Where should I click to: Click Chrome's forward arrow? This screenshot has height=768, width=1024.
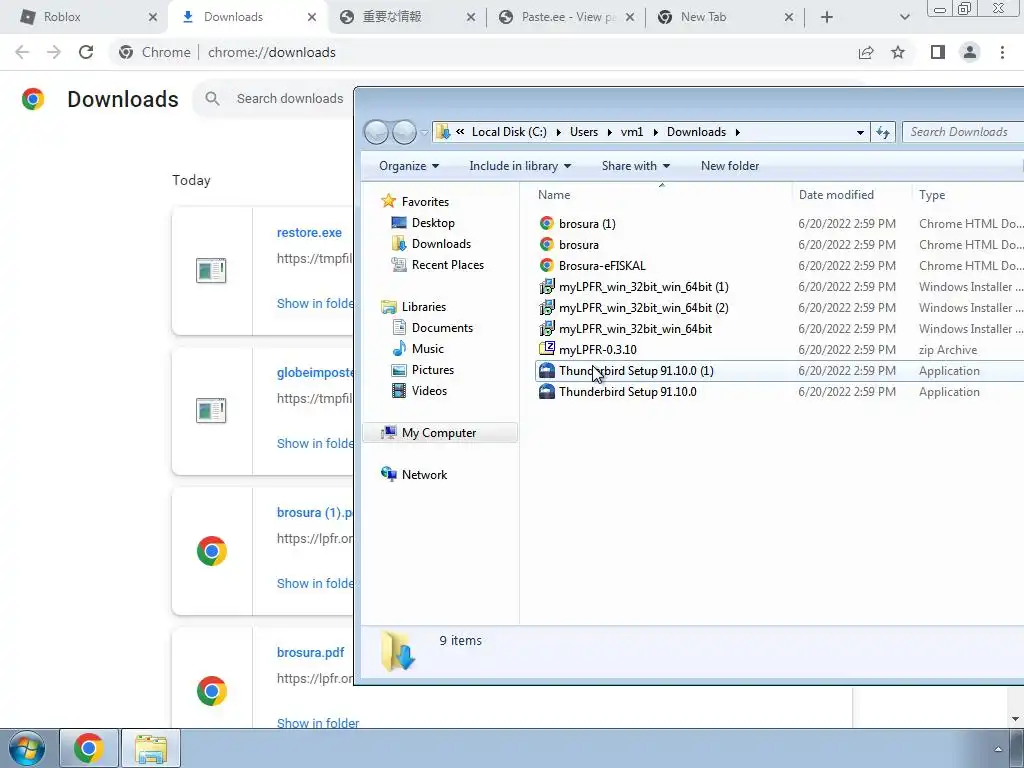[54, 52]
